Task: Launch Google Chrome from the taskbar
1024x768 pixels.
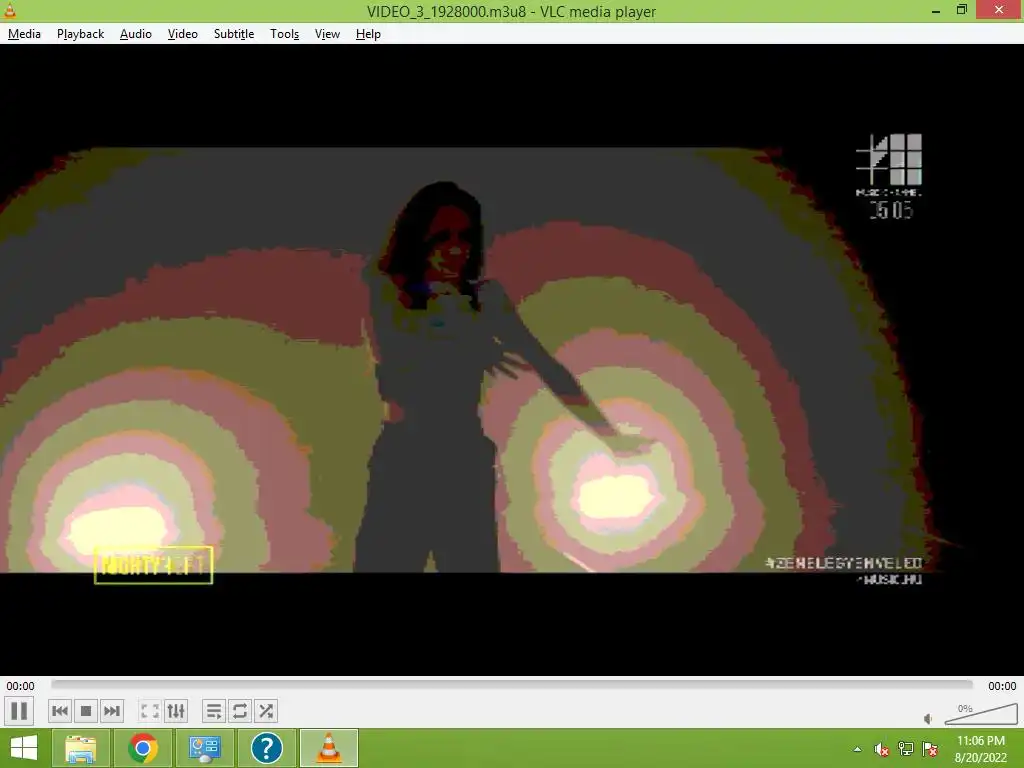Action: click(x=142, y=748)
